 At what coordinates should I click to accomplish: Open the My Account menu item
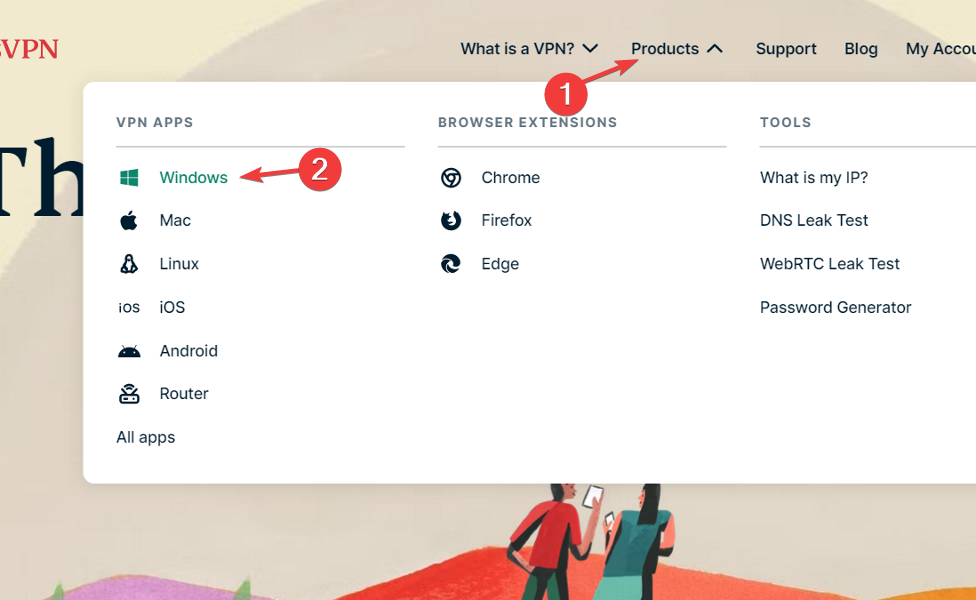coord(940,49)
